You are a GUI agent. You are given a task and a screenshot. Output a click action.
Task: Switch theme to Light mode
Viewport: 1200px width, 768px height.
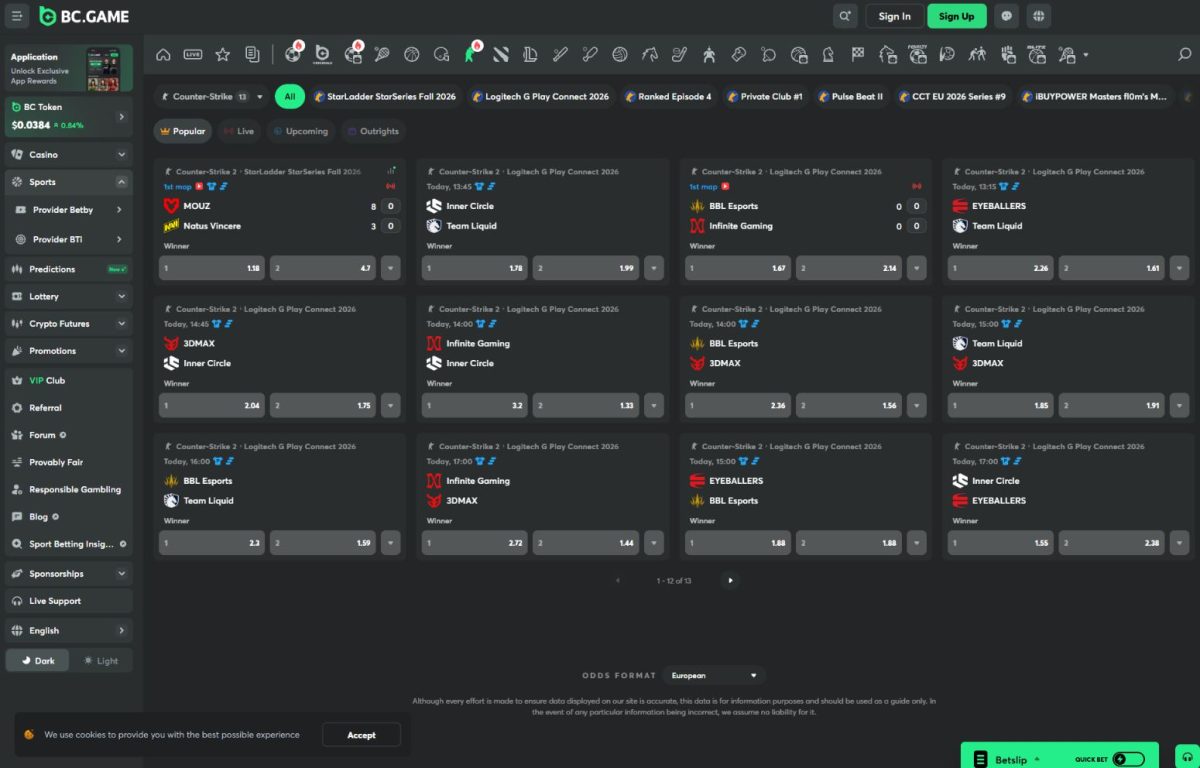pos(101,661)
